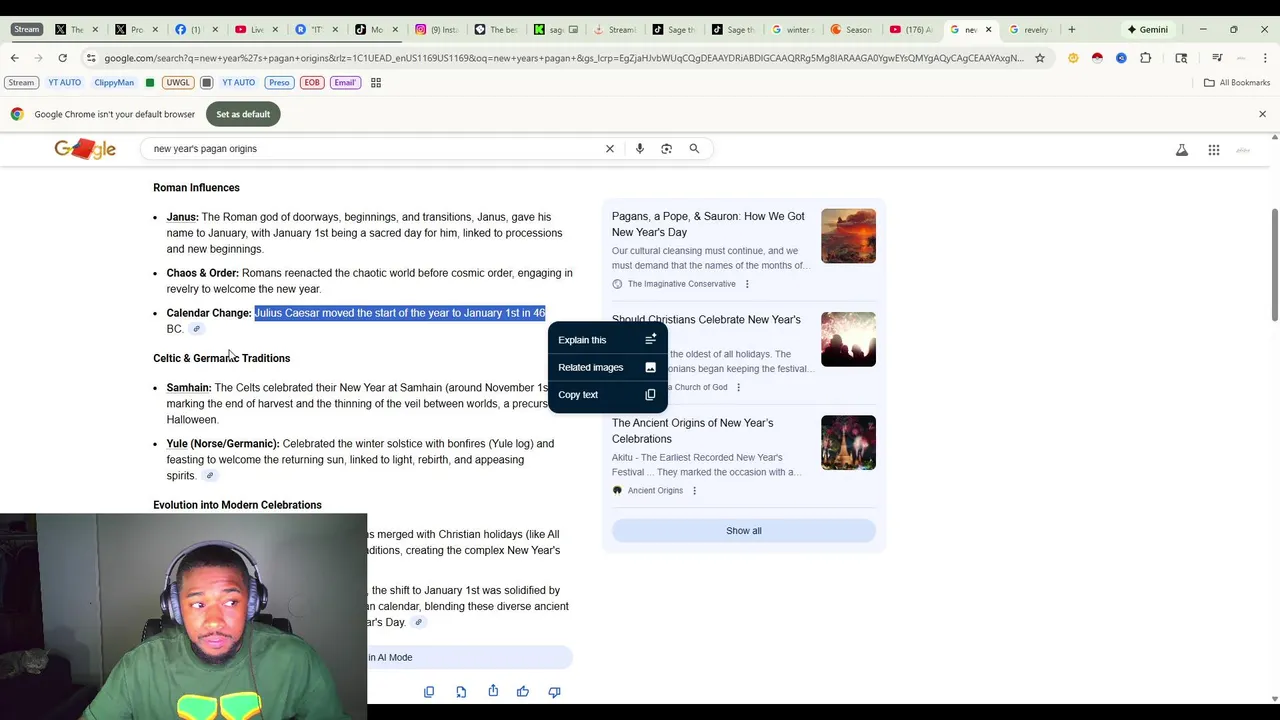Open the Google apps grid
This screenshot has height=720, width=1280.
[1214, 150]
